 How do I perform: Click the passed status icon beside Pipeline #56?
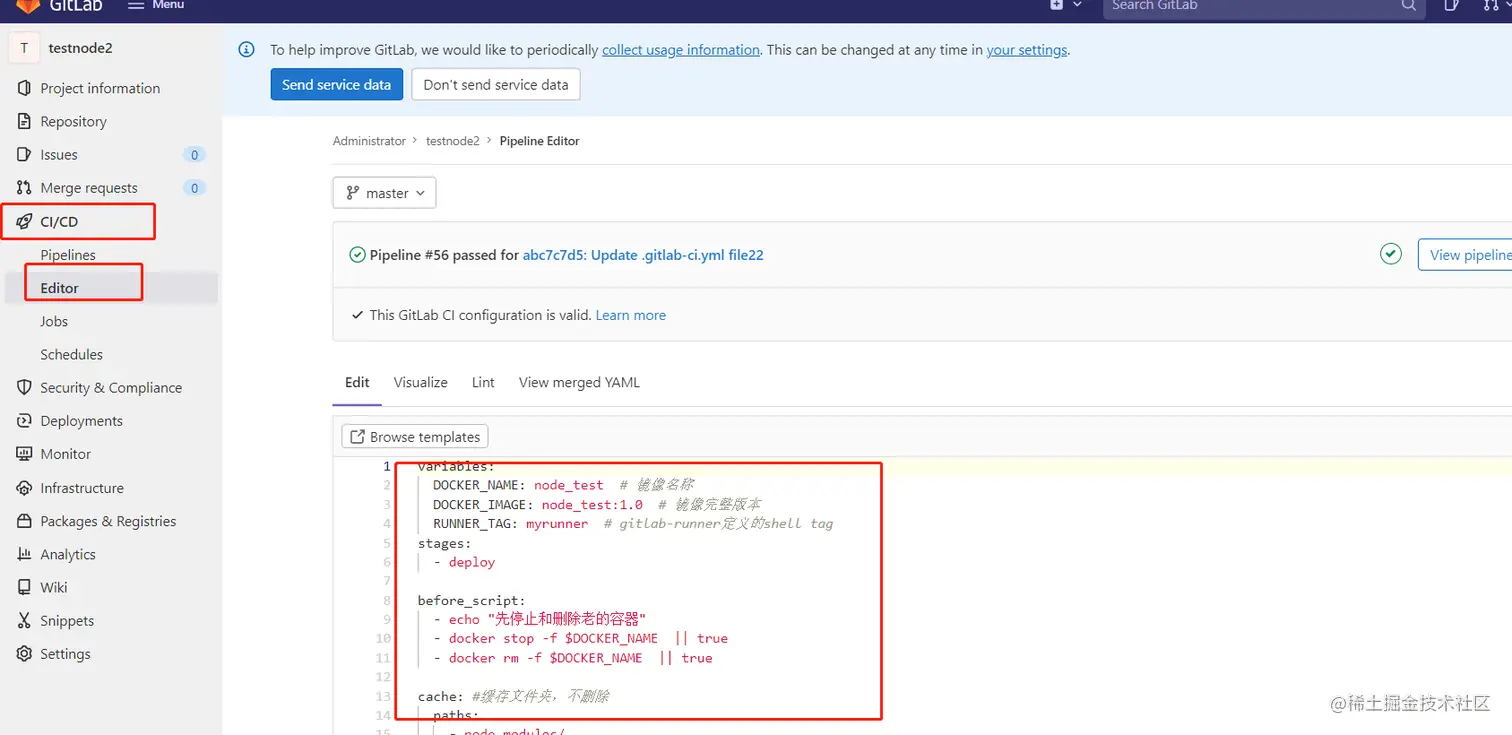coord(357,255)
